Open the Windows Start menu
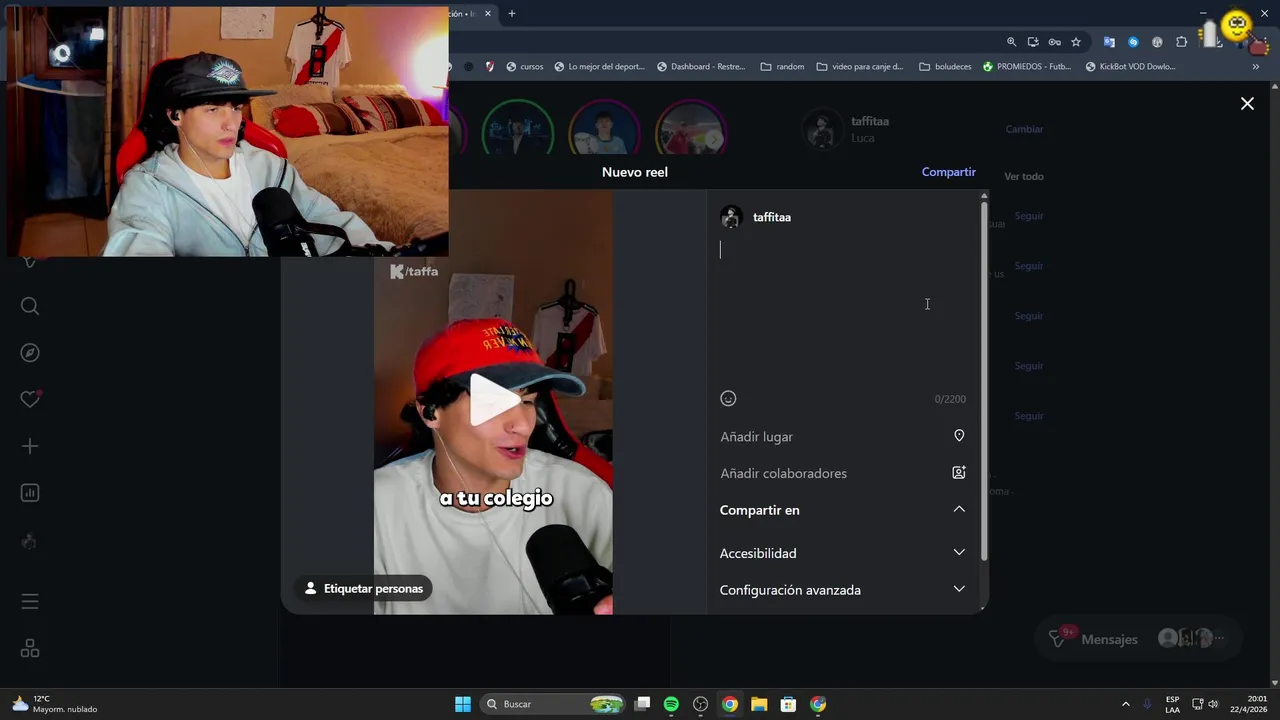The height and width of the screenshot is (720, 1280). coord(463,704)
